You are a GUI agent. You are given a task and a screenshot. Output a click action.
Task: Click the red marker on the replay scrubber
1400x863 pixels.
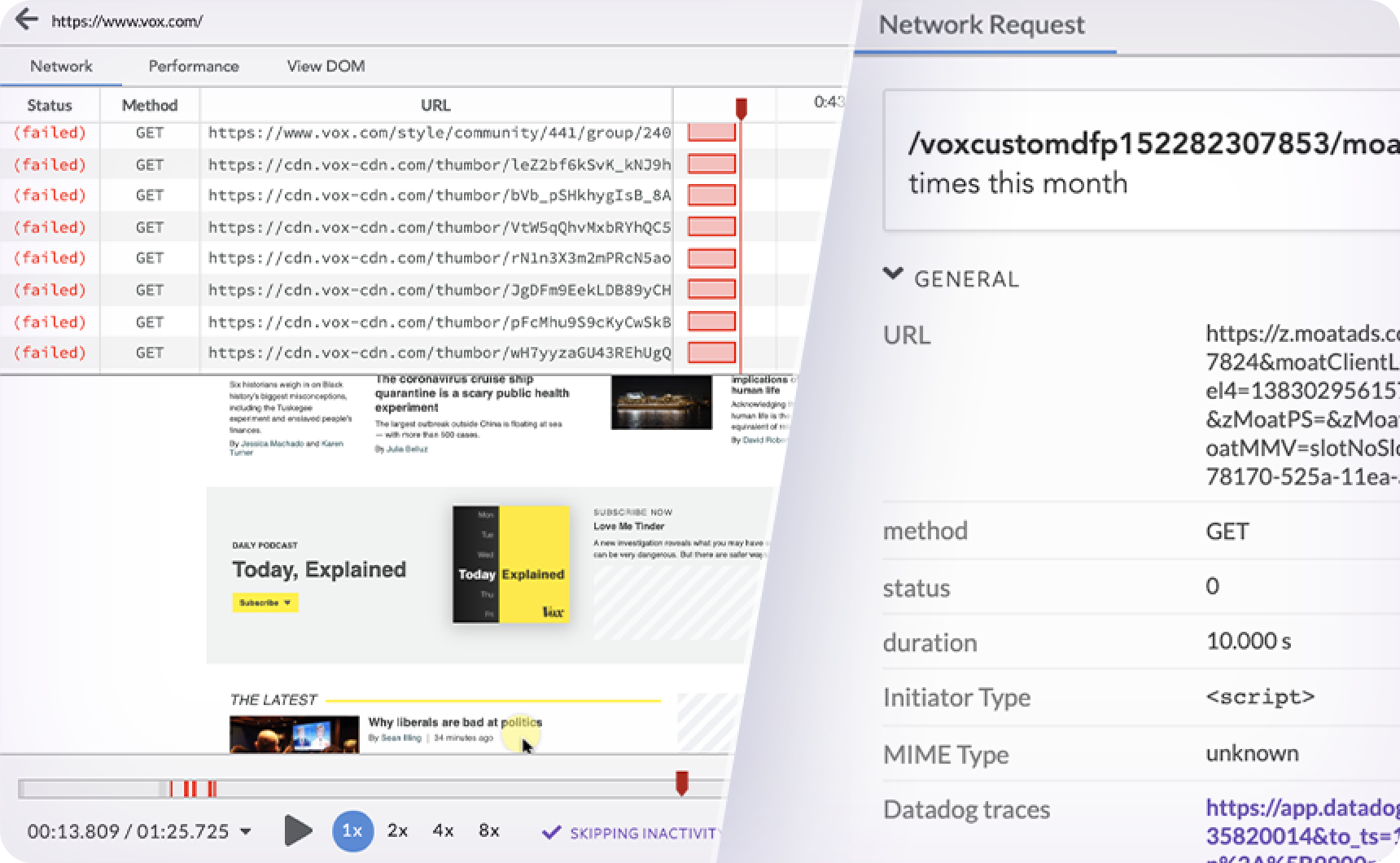tap(682, 783)
